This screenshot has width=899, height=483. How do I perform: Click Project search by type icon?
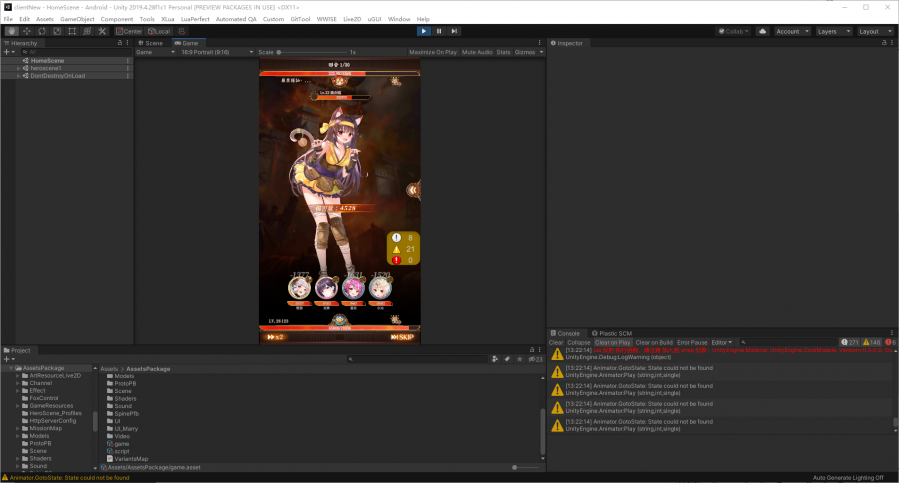tap(495, 359)
